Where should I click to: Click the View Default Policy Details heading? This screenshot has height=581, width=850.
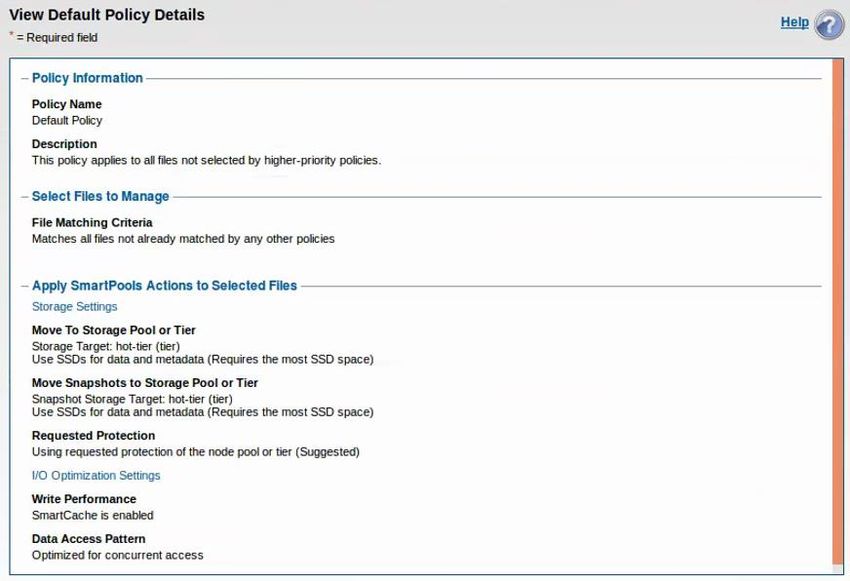pyautogui.click(x=107, y=15)
